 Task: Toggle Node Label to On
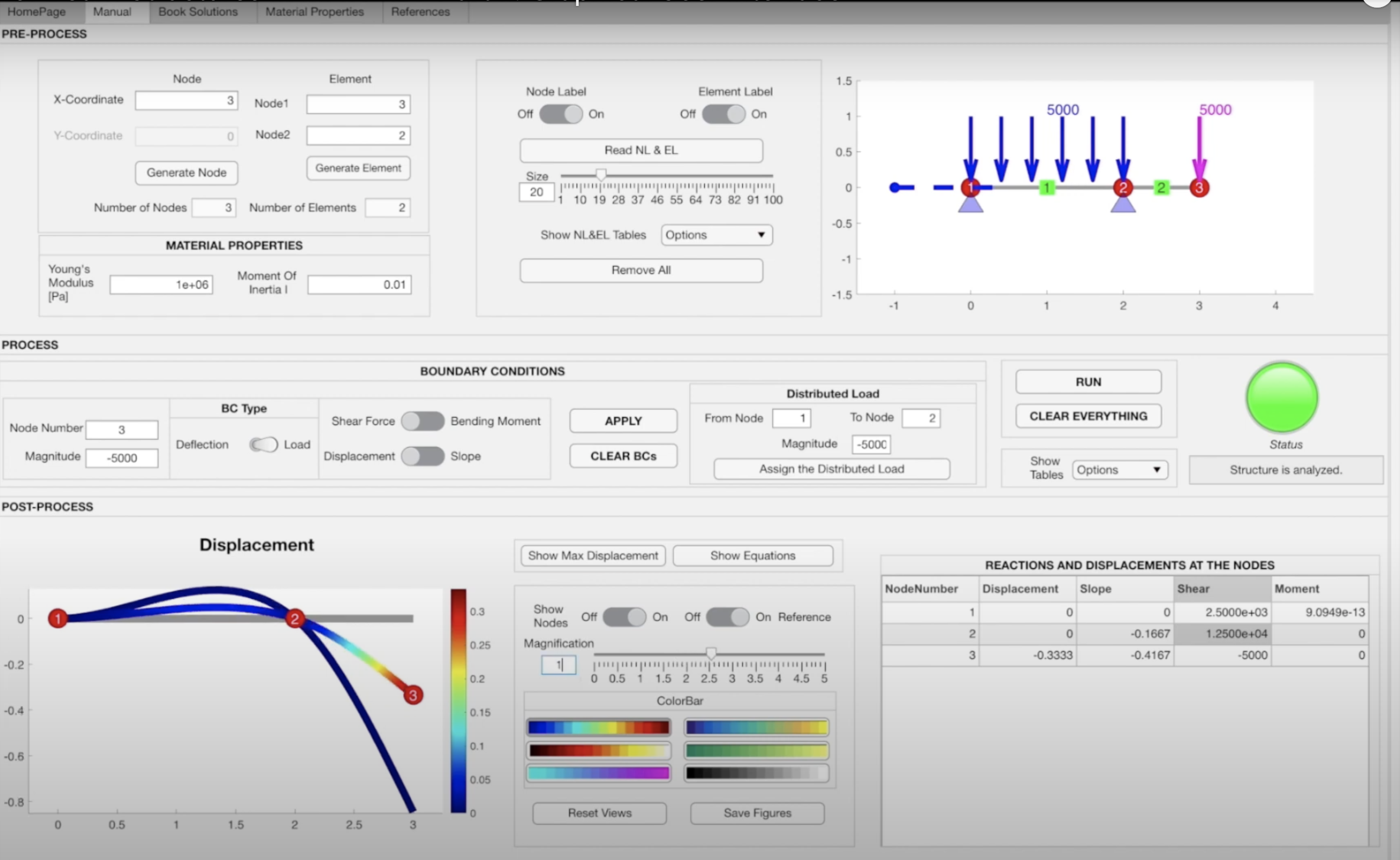(560, 114)
